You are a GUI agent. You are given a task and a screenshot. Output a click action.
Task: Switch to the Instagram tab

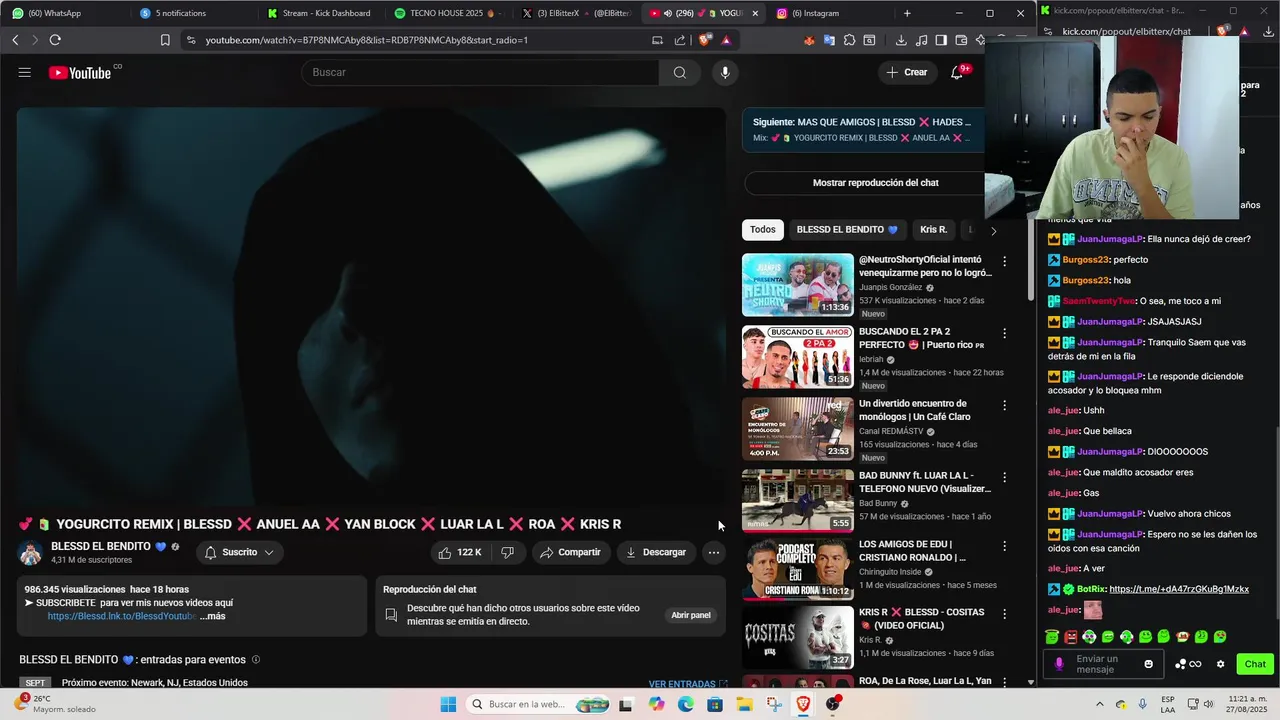click(x=830, y=13)
